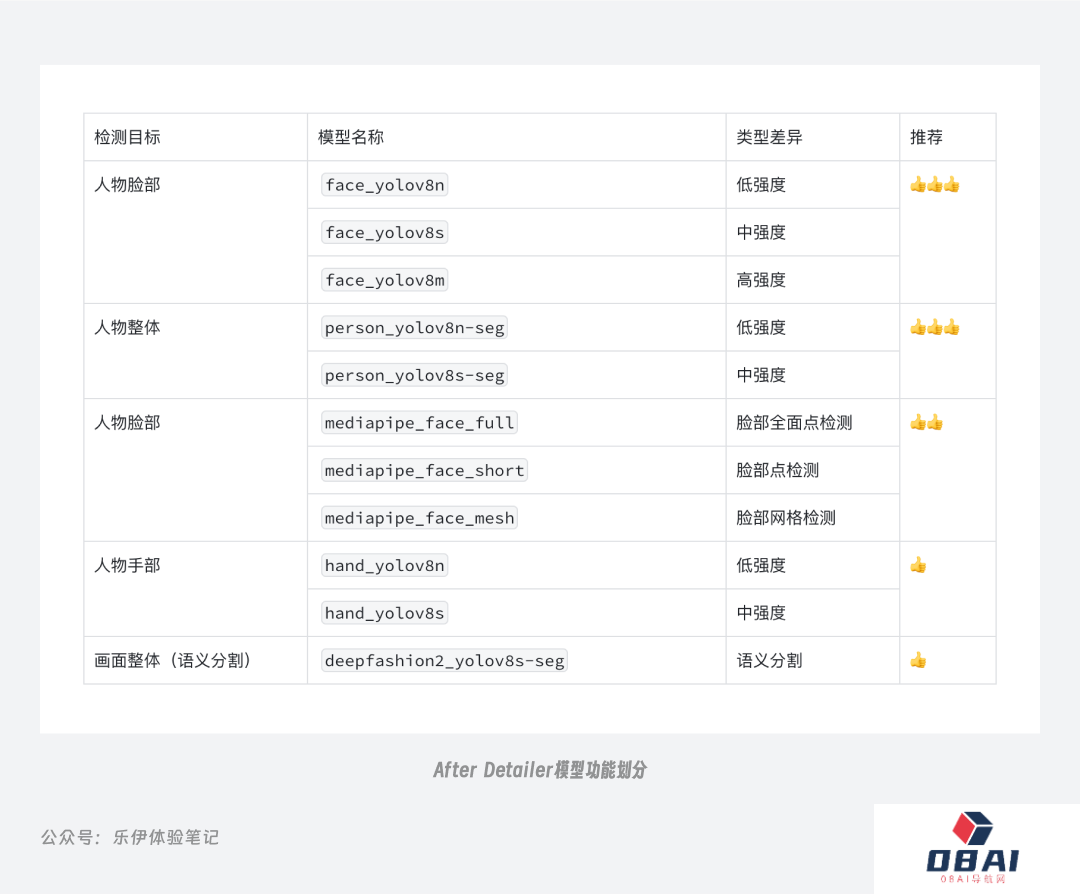Click the 画面整体（语义分割） cell

click(x=173, y=660)
